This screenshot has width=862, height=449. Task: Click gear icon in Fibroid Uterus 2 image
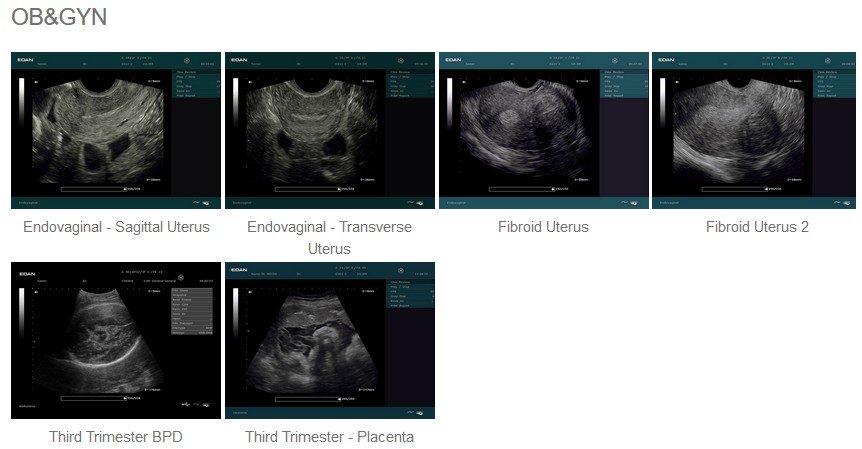click(828, 60)
